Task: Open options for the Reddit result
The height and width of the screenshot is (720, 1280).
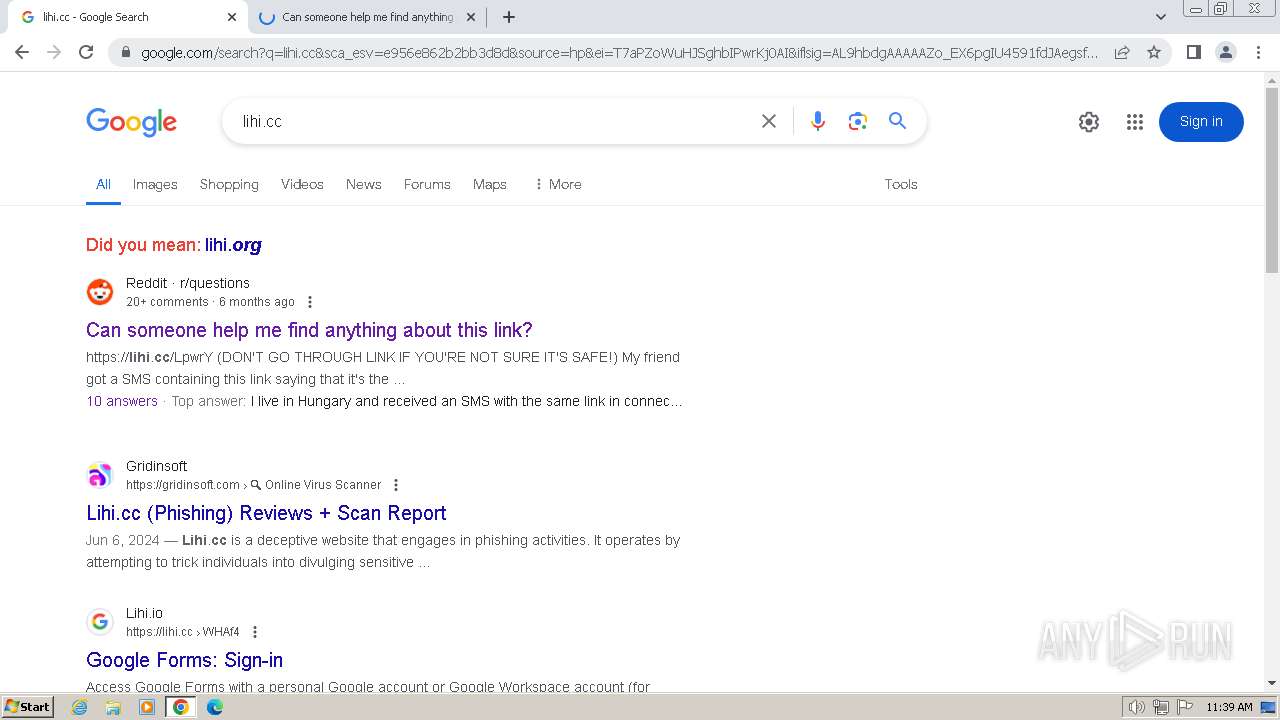Action: pyautogui.click(x=310, y=302)
